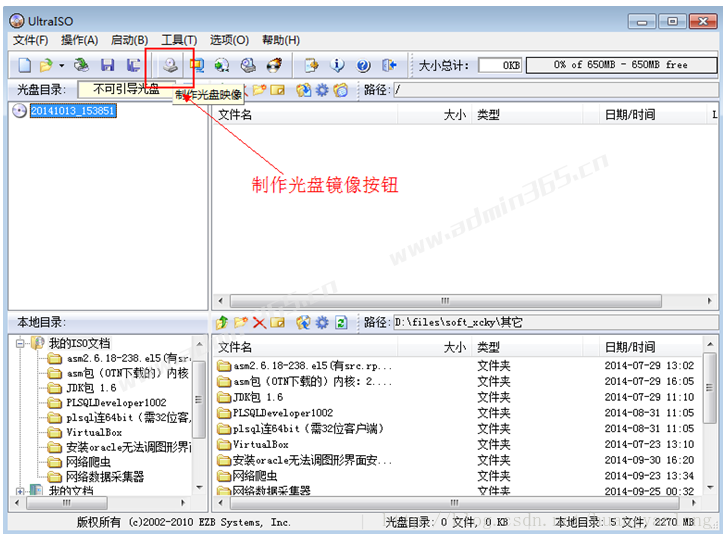Viewport: 723px width, 540px height.
Task: Click the blue info Properties icon
Action: click(x=337, y=65)
